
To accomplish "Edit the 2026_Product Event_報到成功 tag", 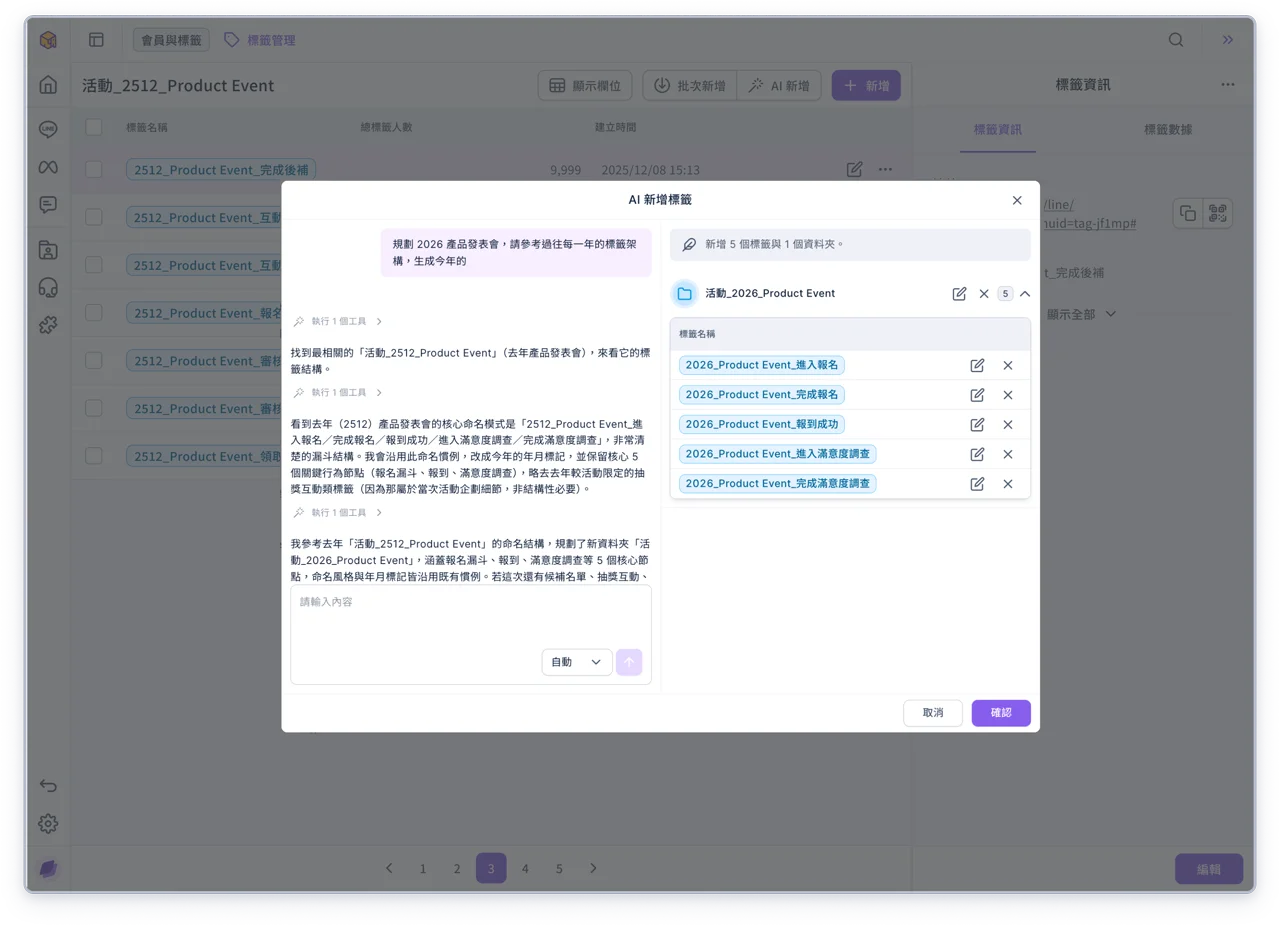I will pos(977,425).
